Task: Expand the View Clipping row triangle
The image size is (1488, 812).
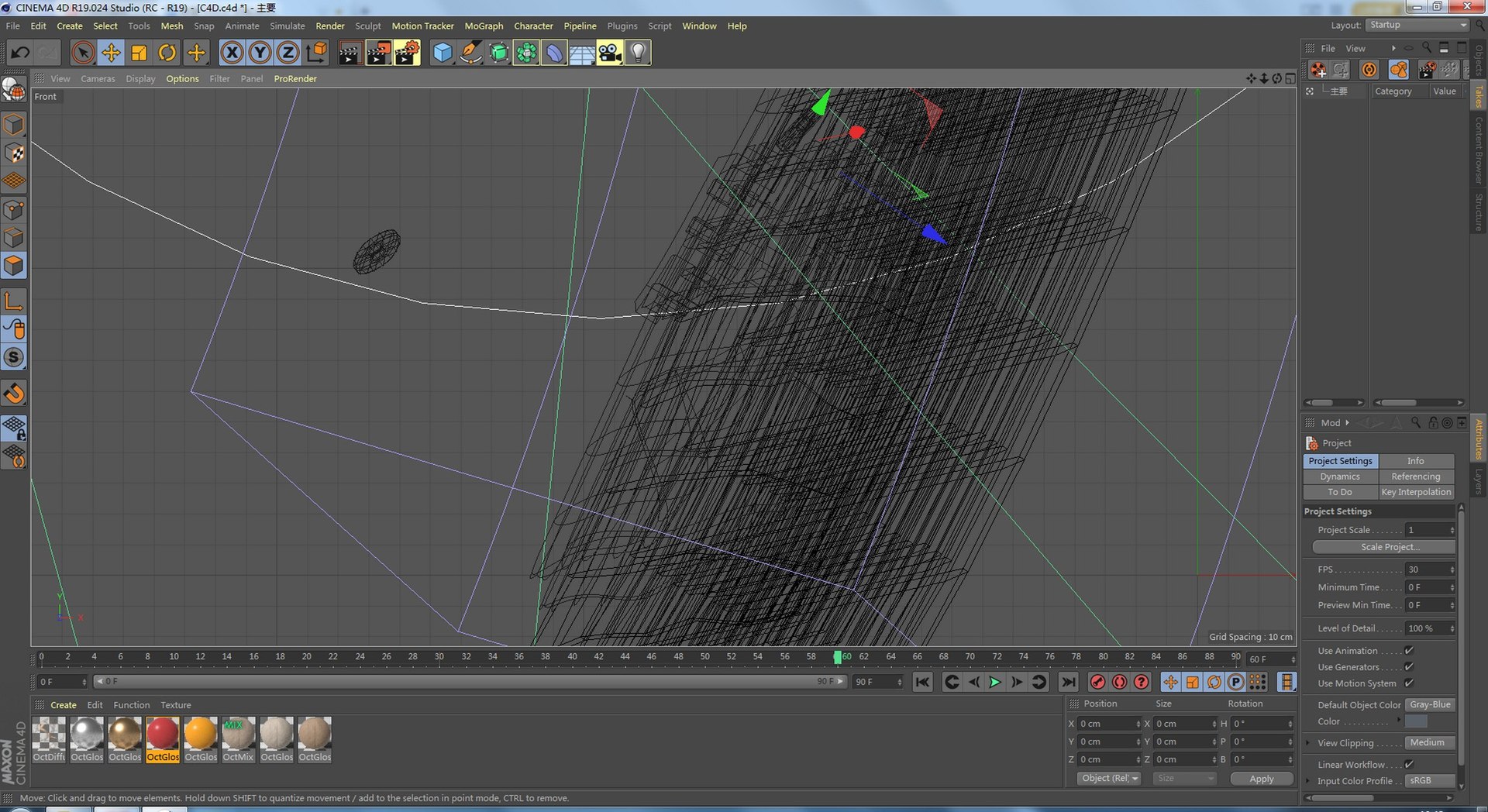Action: [x=1309, y=743]
